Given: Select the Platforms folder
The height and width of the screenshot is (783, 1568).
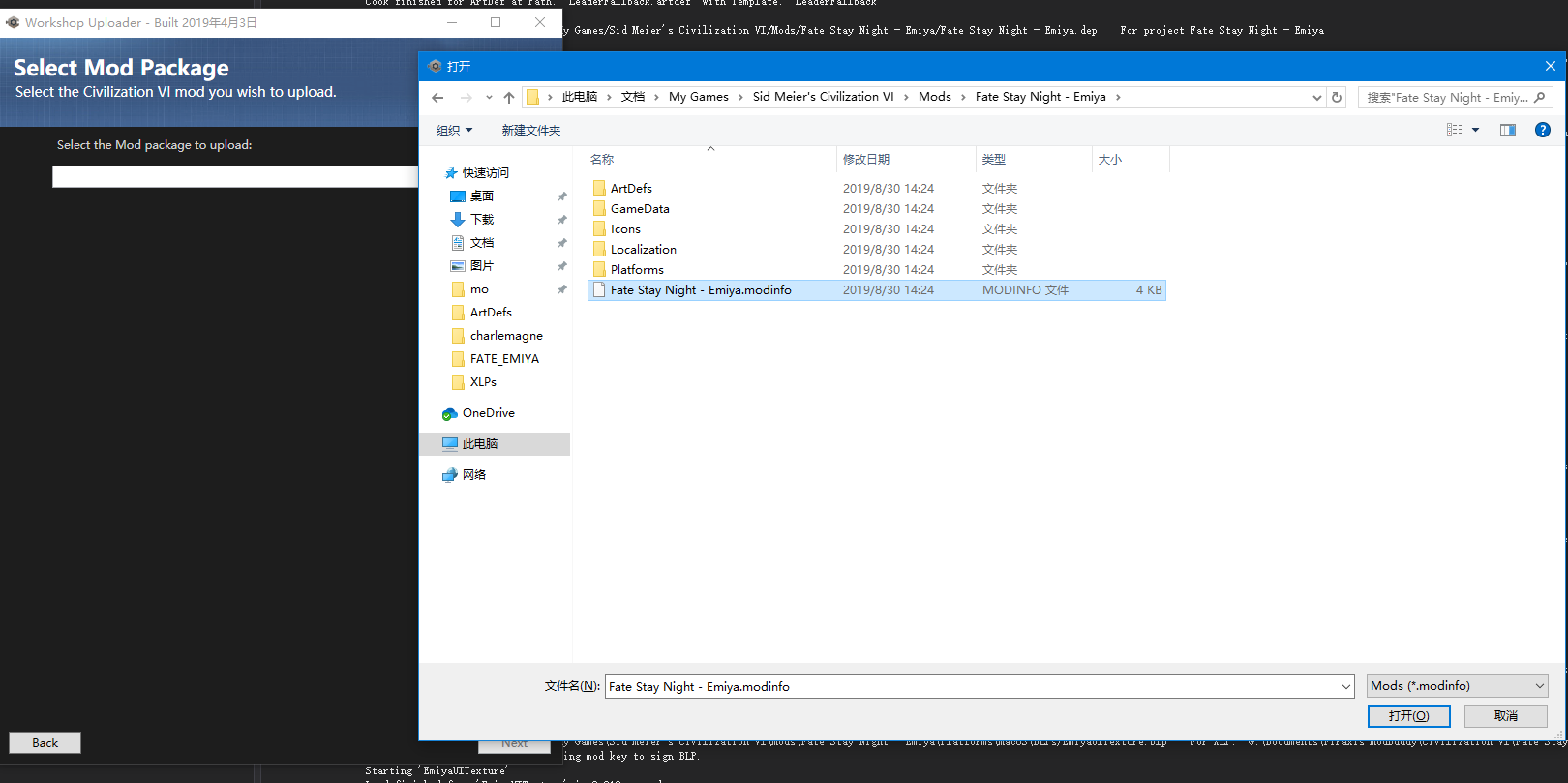Looking at the screenshot, I should 637,269.
